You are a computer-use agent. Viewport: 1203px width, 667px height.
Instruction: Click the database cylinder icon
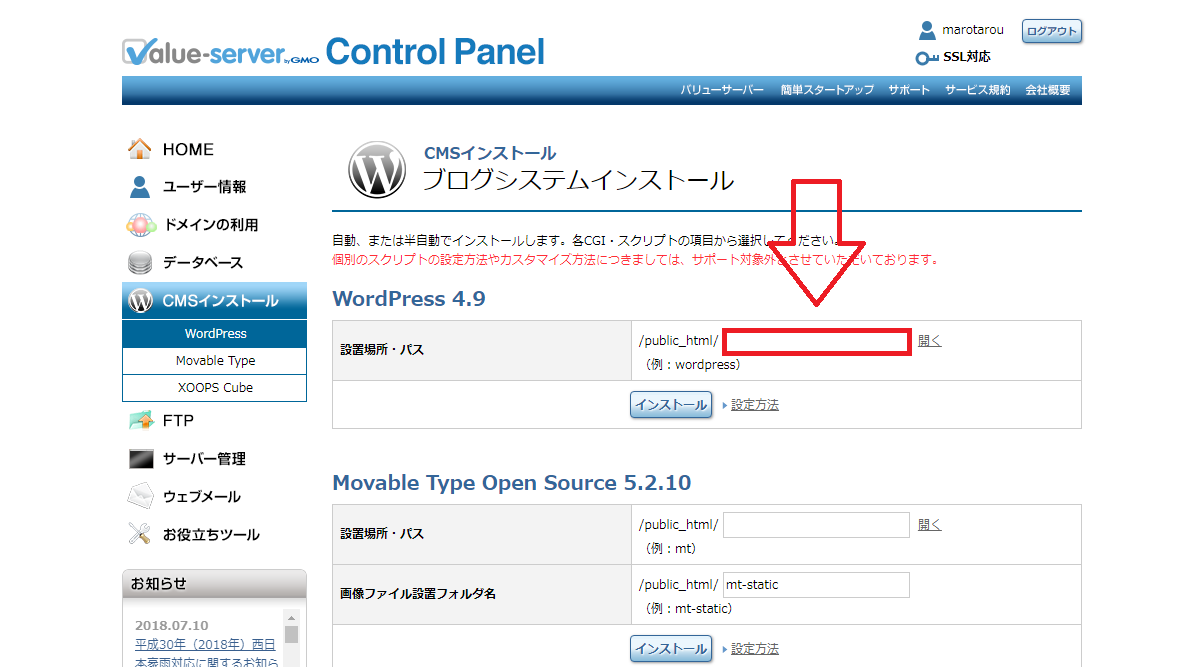(140, 263)
